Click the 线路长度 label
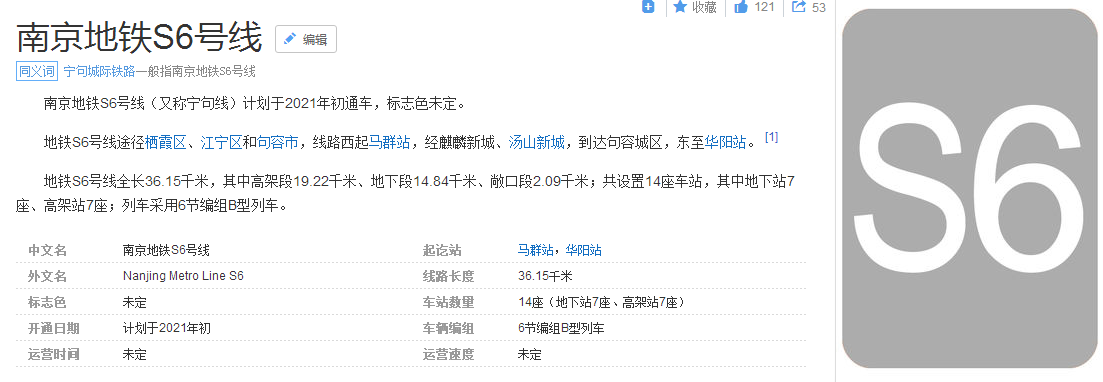The image size is (1103, 382). (x=448, y=276)
